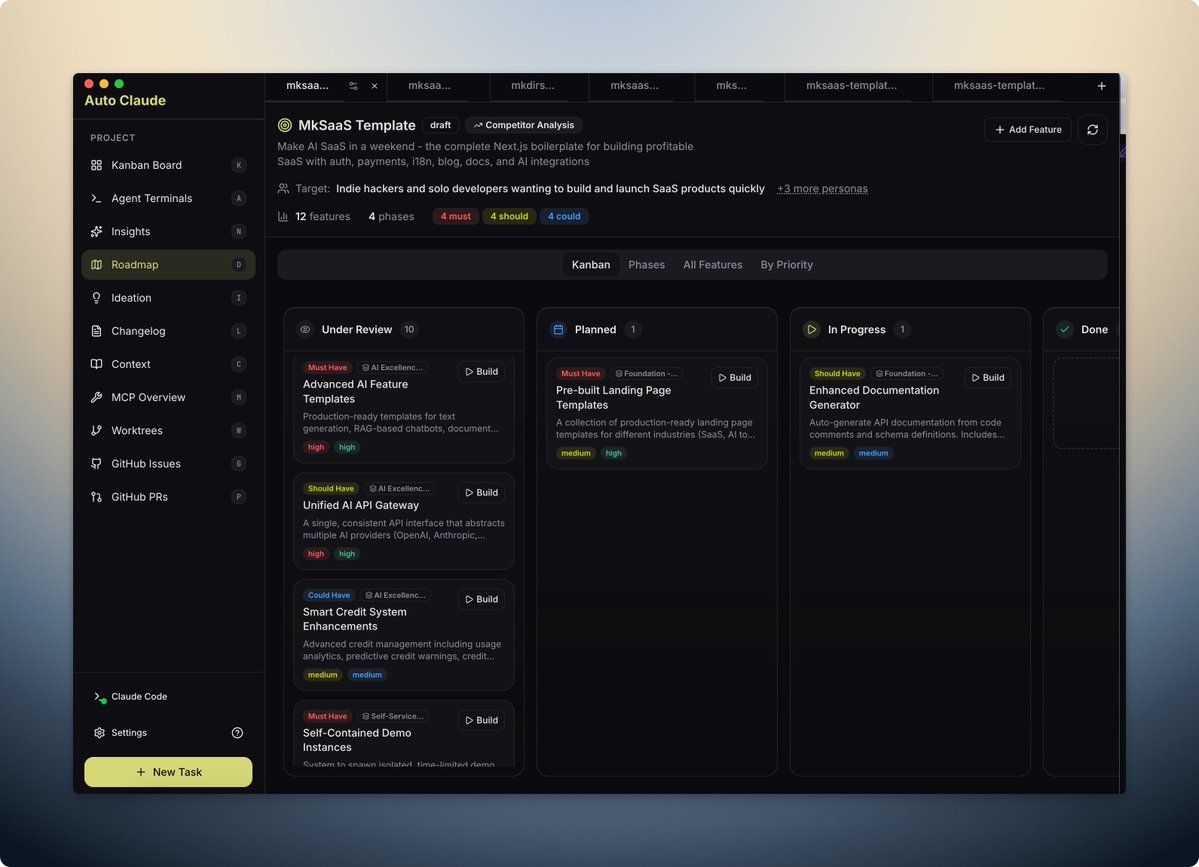
Task: Open the Ideation section
Action: (167, 298)
